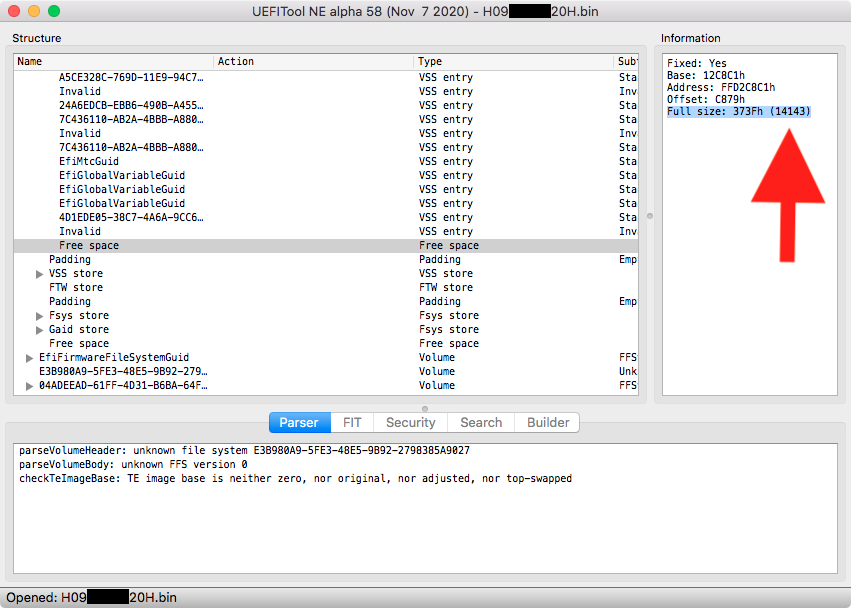The width and height of the screenshot is (851, 608).
Task: Expand the 04ADEEAD-61FF-4D31 volume
Action: [x=29, y=386]
